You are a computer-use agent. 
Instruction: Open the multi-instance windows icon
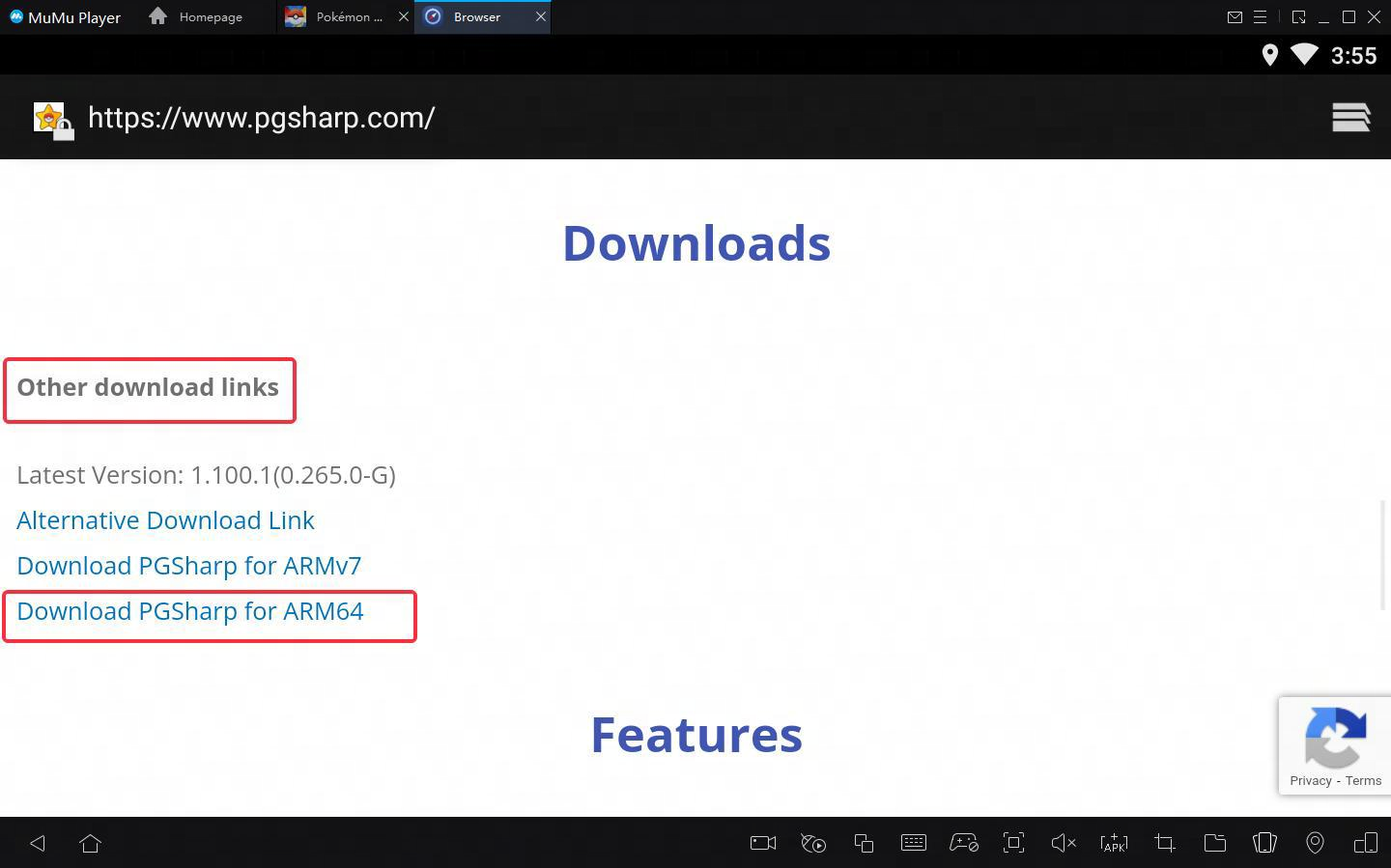click(864, 843)
